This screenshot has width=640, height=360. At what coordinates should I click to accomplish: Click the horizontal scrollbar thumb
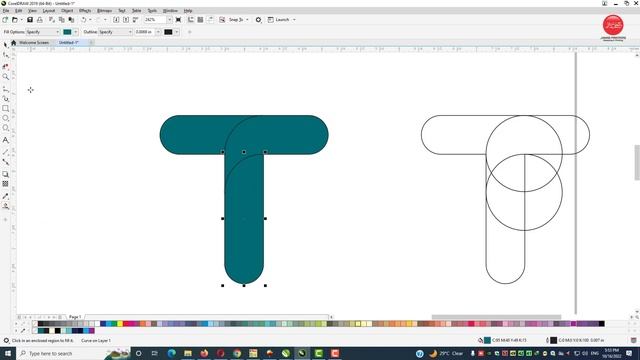click(496, 317)
